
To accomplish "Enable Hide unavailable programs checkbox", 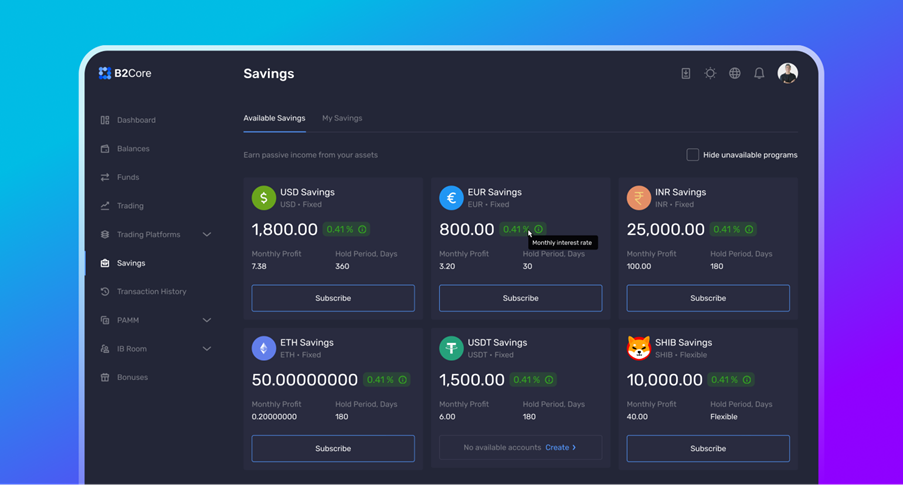I will (x=692, y=155).
